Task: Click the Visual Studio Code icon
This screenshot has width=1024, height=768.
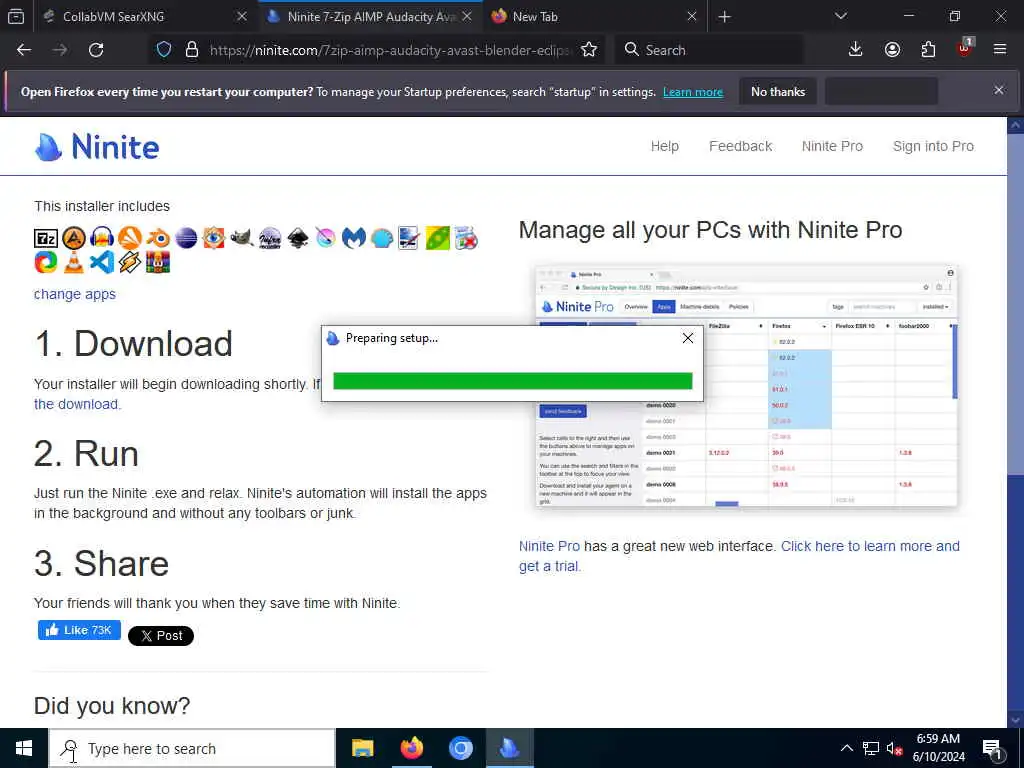Action: tap(102, 262)
